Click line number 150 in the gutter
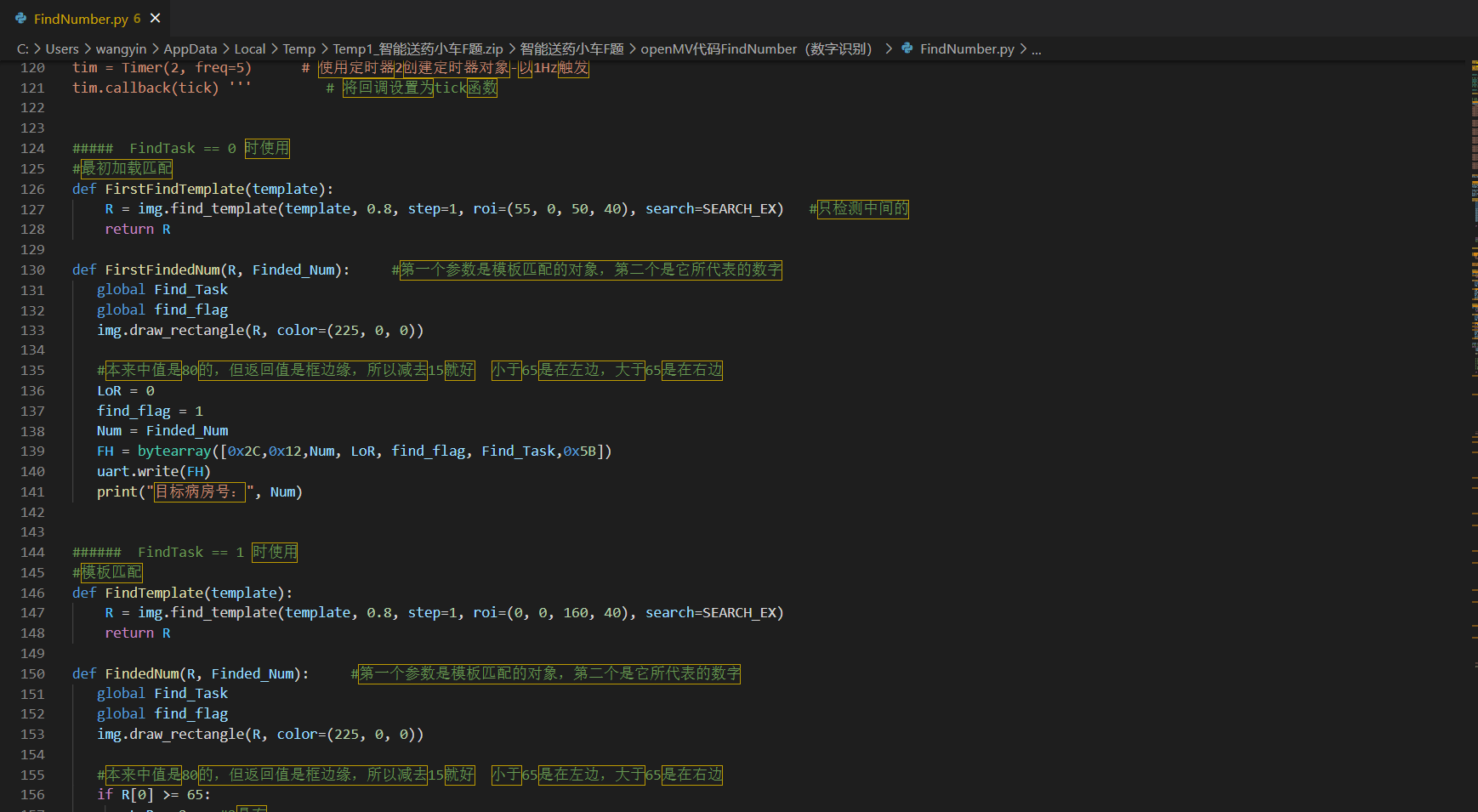1478x812 pixels. coord(32,673)
